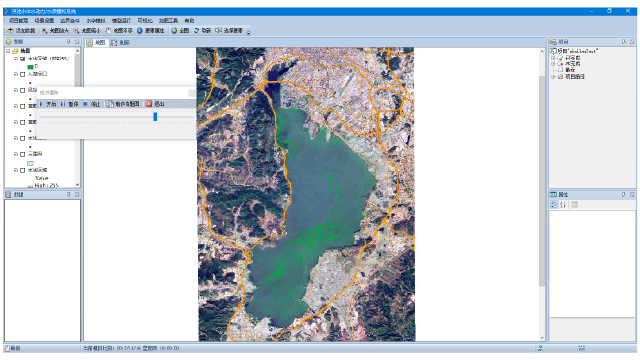
Task: Collapse the 三角网 layer expander
Action: [16, 154]
